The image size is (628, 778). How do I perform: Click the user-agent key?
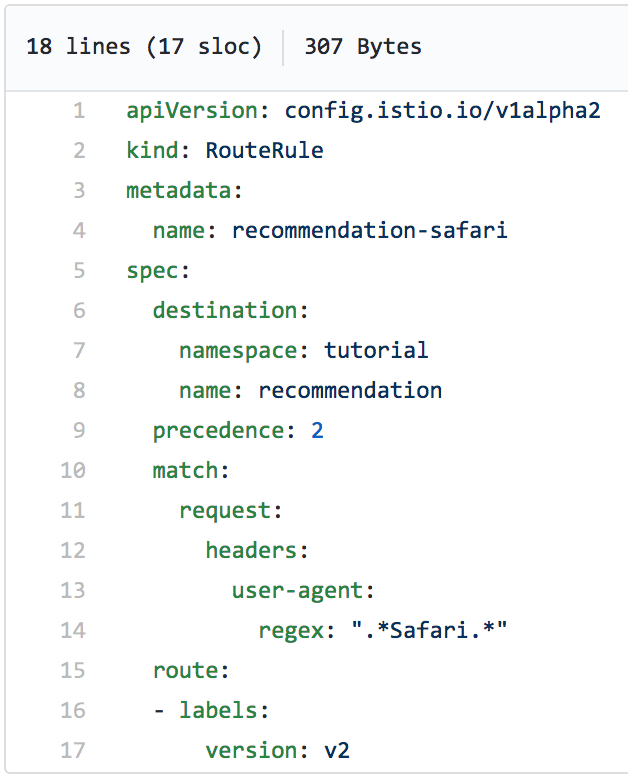pos(300,590)
